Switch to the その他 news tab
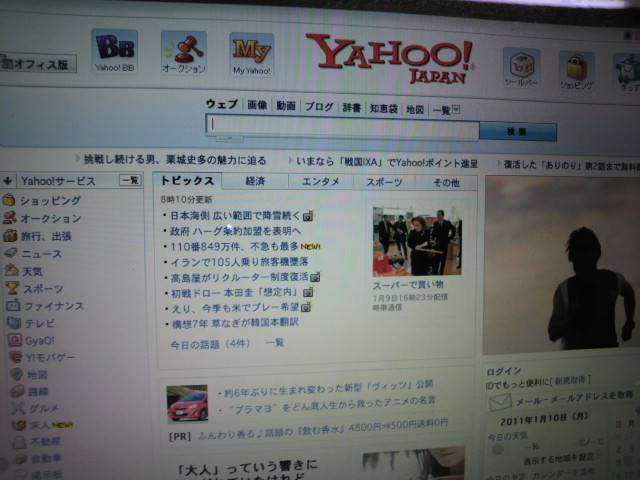This screenshot has height=480, width=640. [446, 183]
